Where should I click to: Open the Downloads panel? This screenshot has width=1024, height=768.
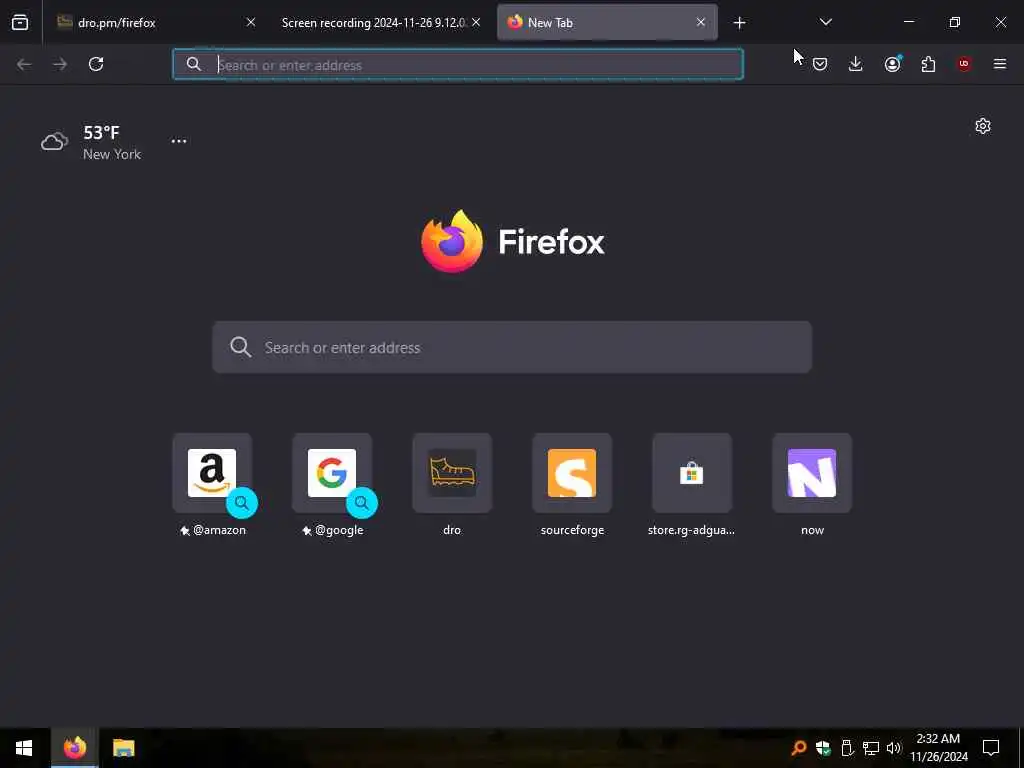[x=856, y=64]
